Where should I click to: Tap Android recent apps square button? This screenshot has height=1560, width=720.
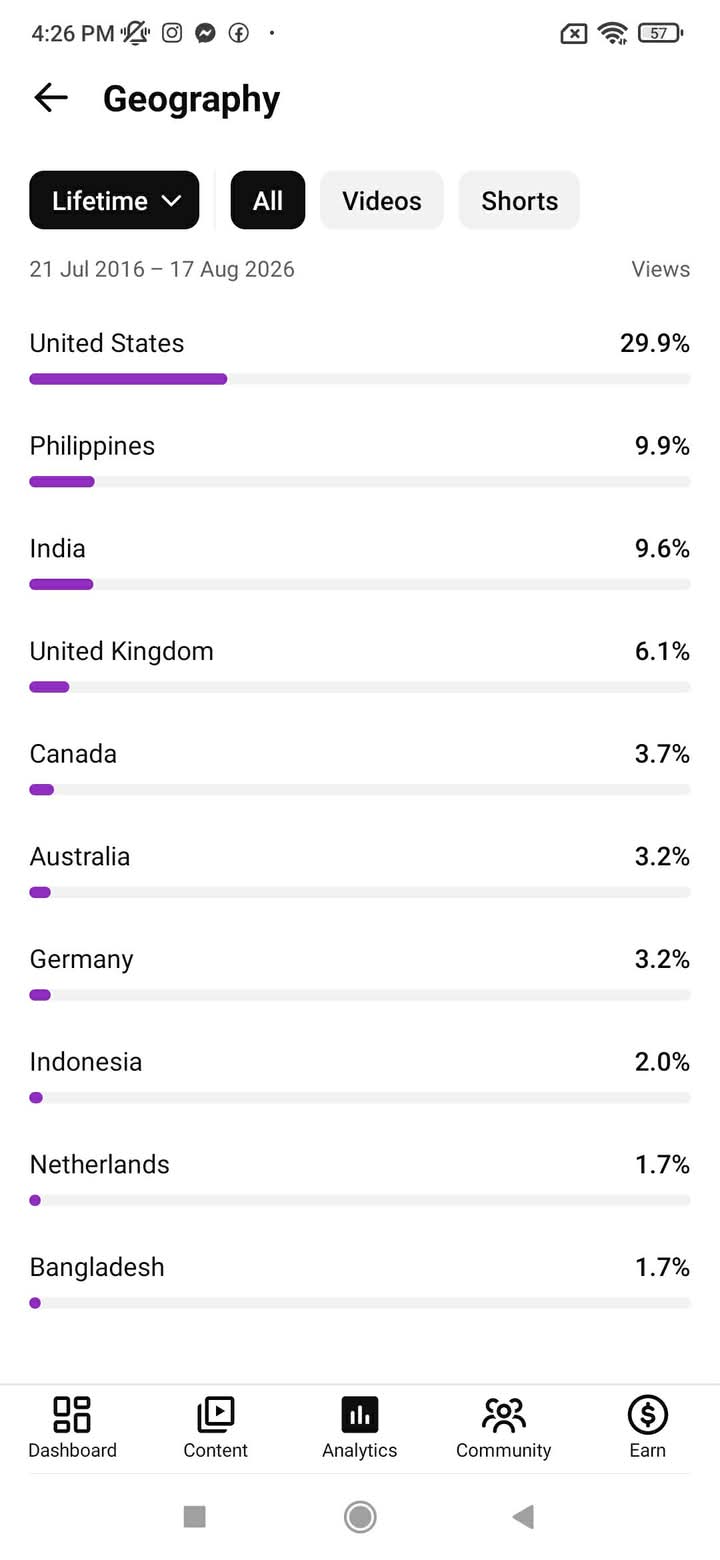[x=195, y=1517]
